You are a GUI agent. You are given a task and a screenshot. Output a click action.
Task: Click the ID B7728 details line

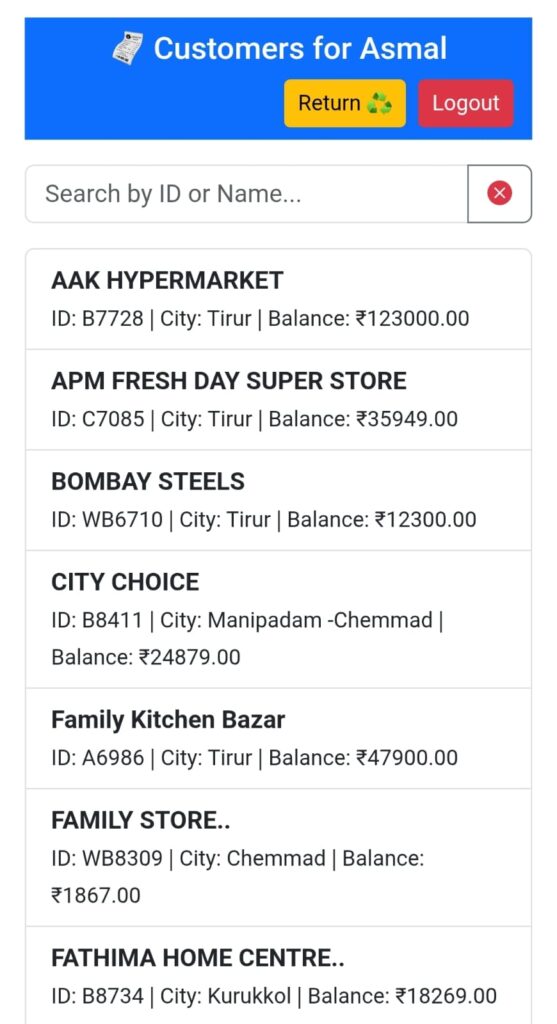260,319
